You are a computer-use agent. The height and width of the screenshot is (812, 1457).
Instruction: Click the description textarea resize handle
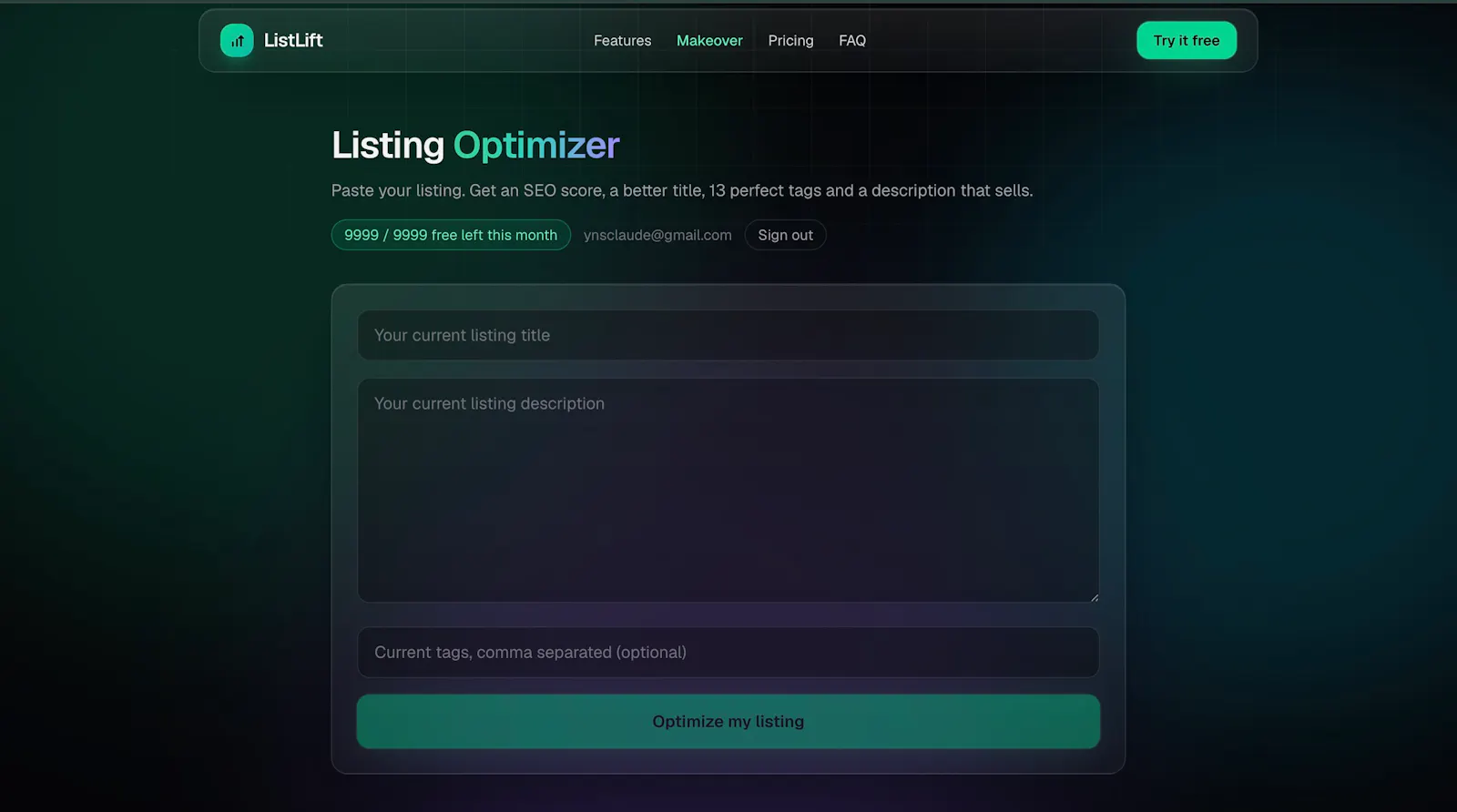1094,597
